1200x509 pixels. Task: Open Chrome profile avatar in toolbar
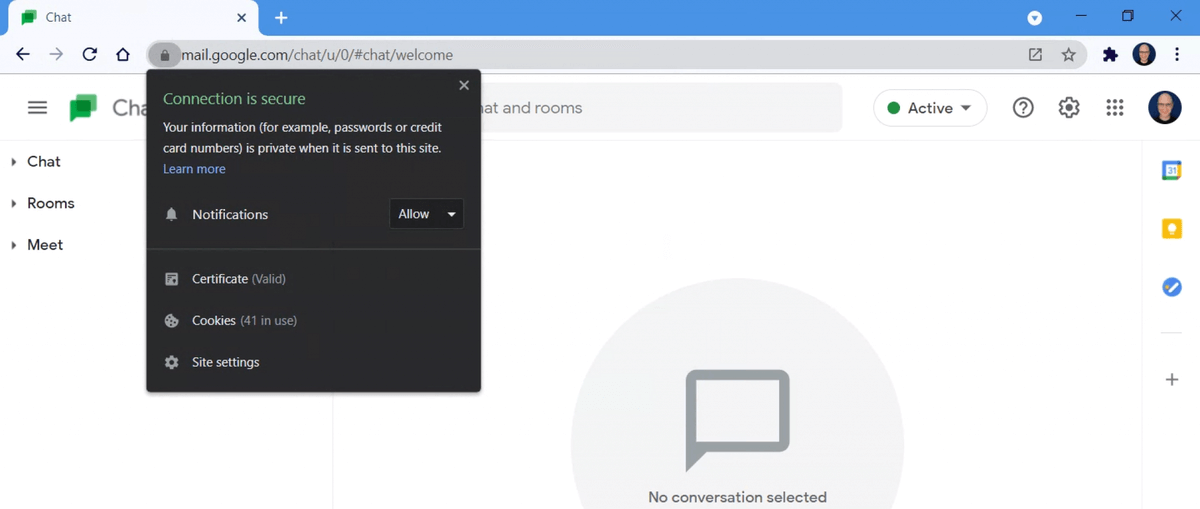[1144, 55]
